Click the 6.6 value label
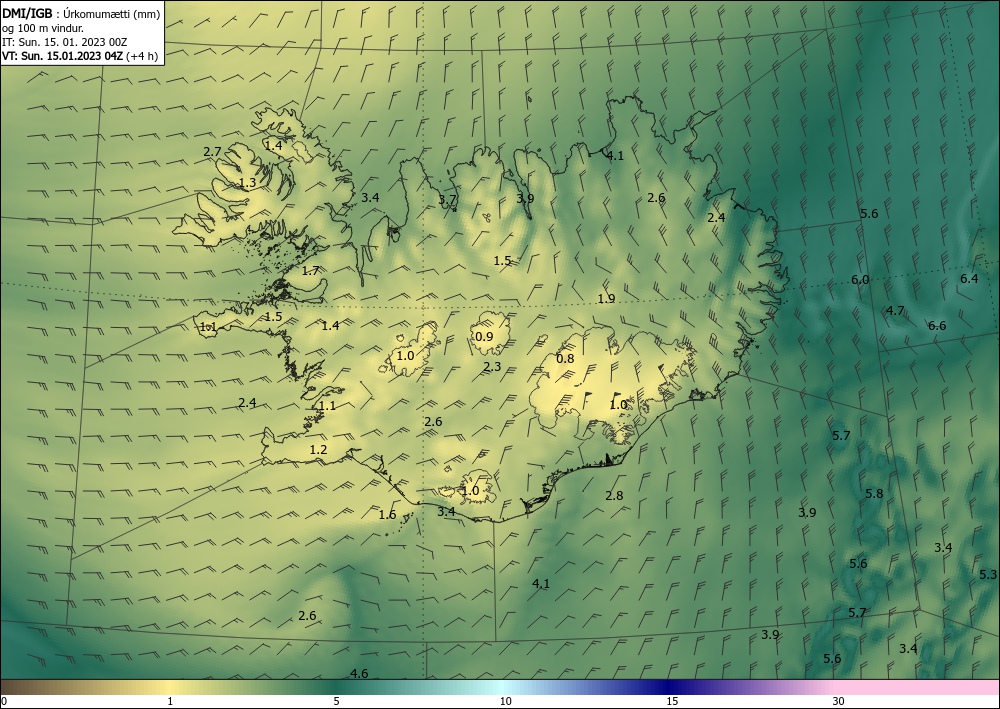 tap(937, 326)
